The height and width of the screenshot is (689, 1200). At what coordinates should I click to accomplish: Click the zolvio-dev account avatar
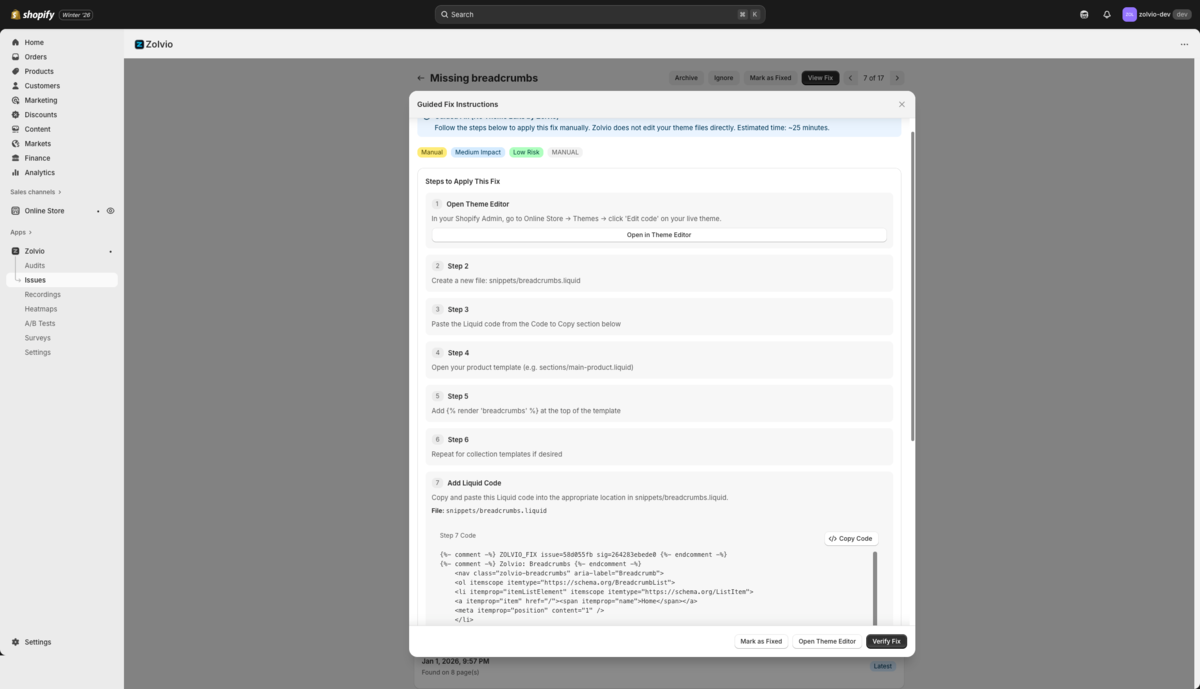point(1128,14)
